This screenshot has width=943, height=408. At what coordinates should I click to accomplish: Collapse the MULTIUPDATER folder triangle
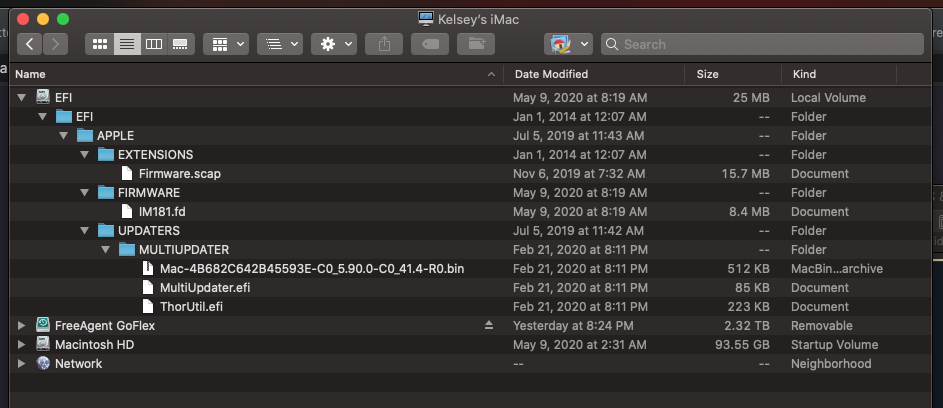coord(106,250)
